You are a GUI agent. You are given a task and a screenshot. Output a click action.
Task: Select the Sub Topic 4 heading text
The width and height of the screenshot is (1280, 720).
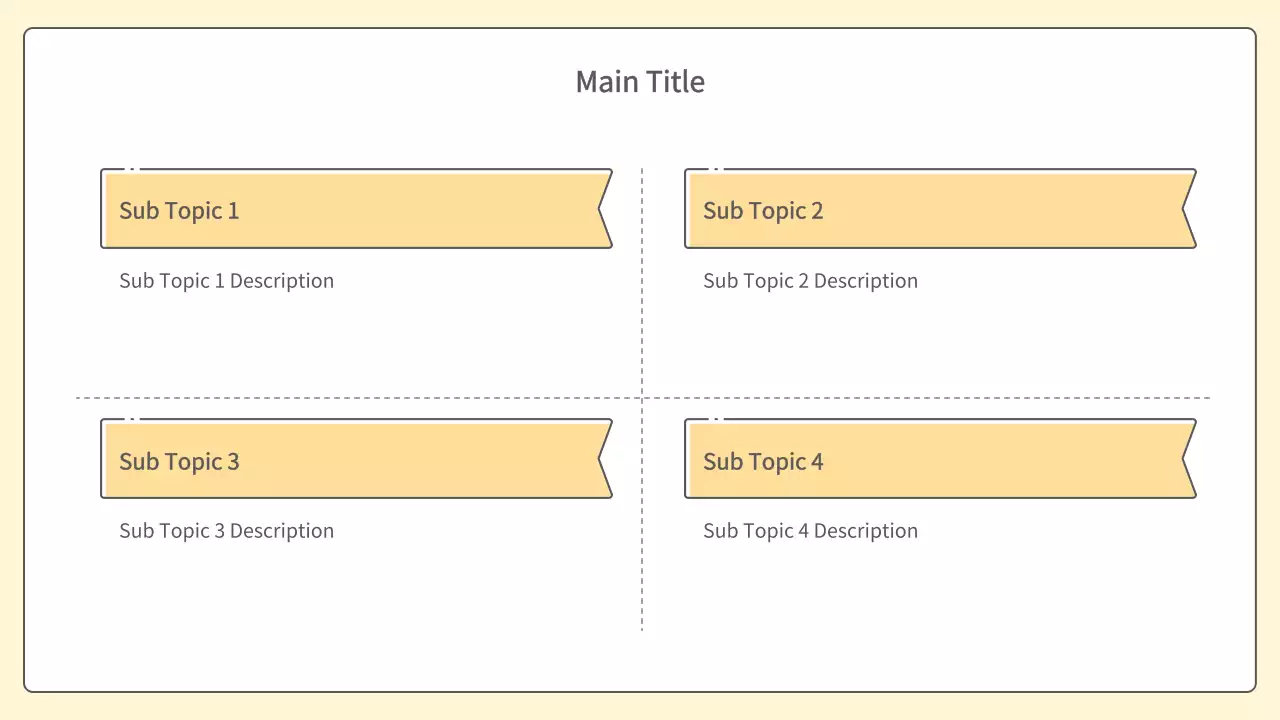pos(763,462)
